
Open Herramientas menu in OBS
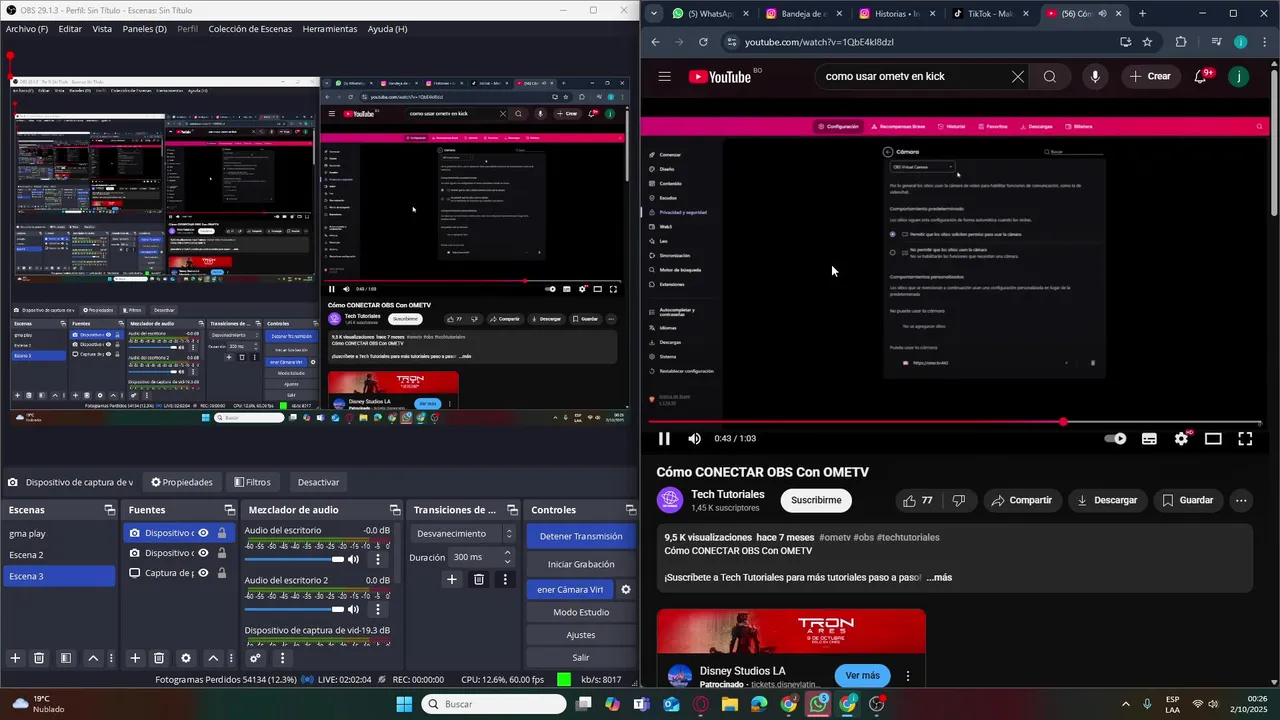[x=330, y=29]
